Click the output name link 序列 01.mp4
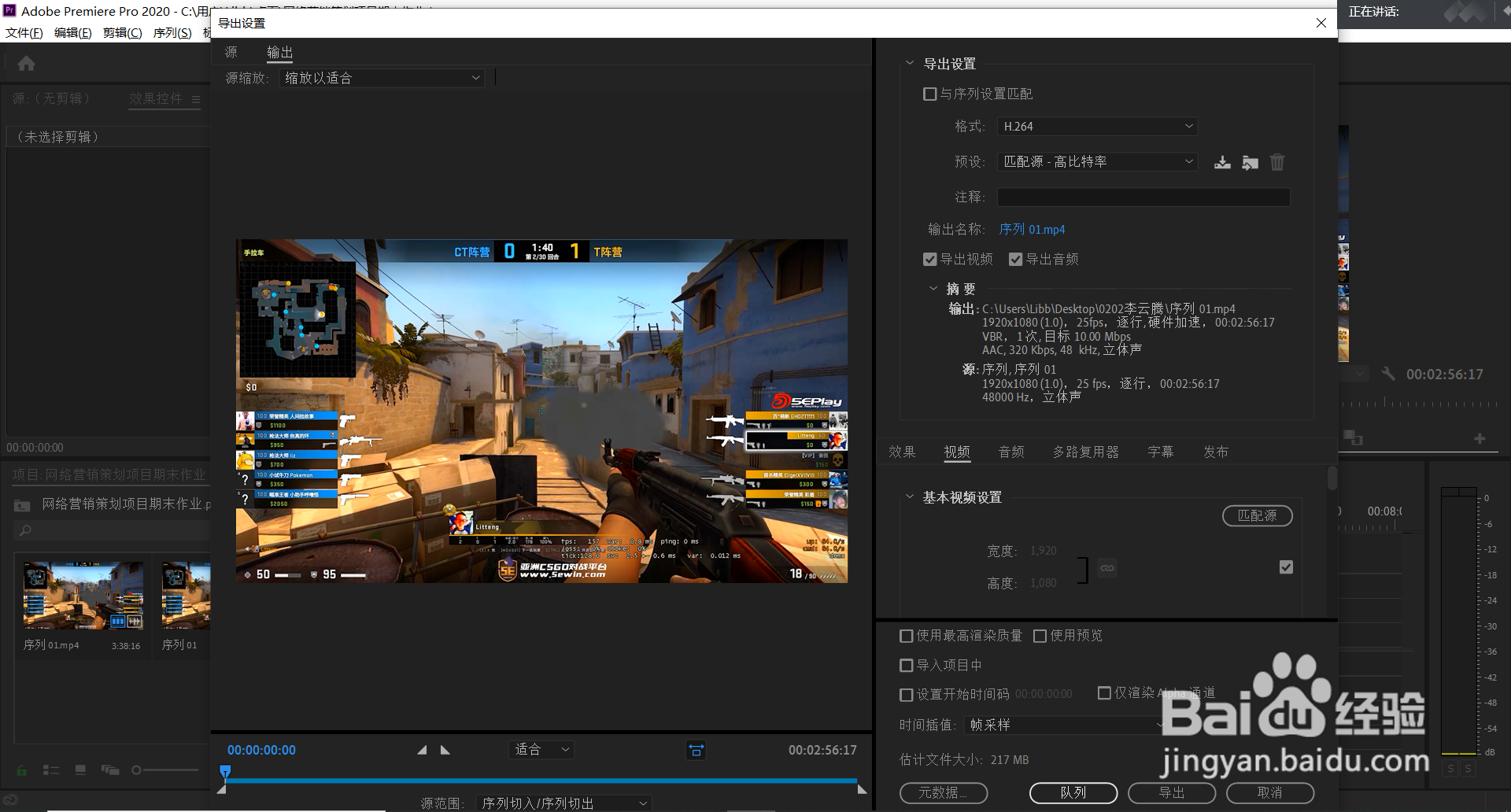1511x812 pixels. 1032,230
